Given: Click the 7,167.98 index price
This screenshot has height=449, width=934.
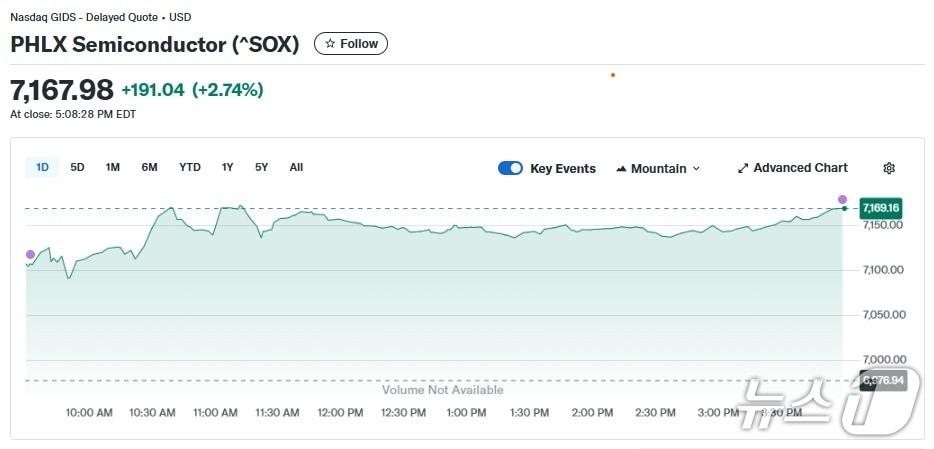Looking at the screenshot, I should tap(62, 90).
